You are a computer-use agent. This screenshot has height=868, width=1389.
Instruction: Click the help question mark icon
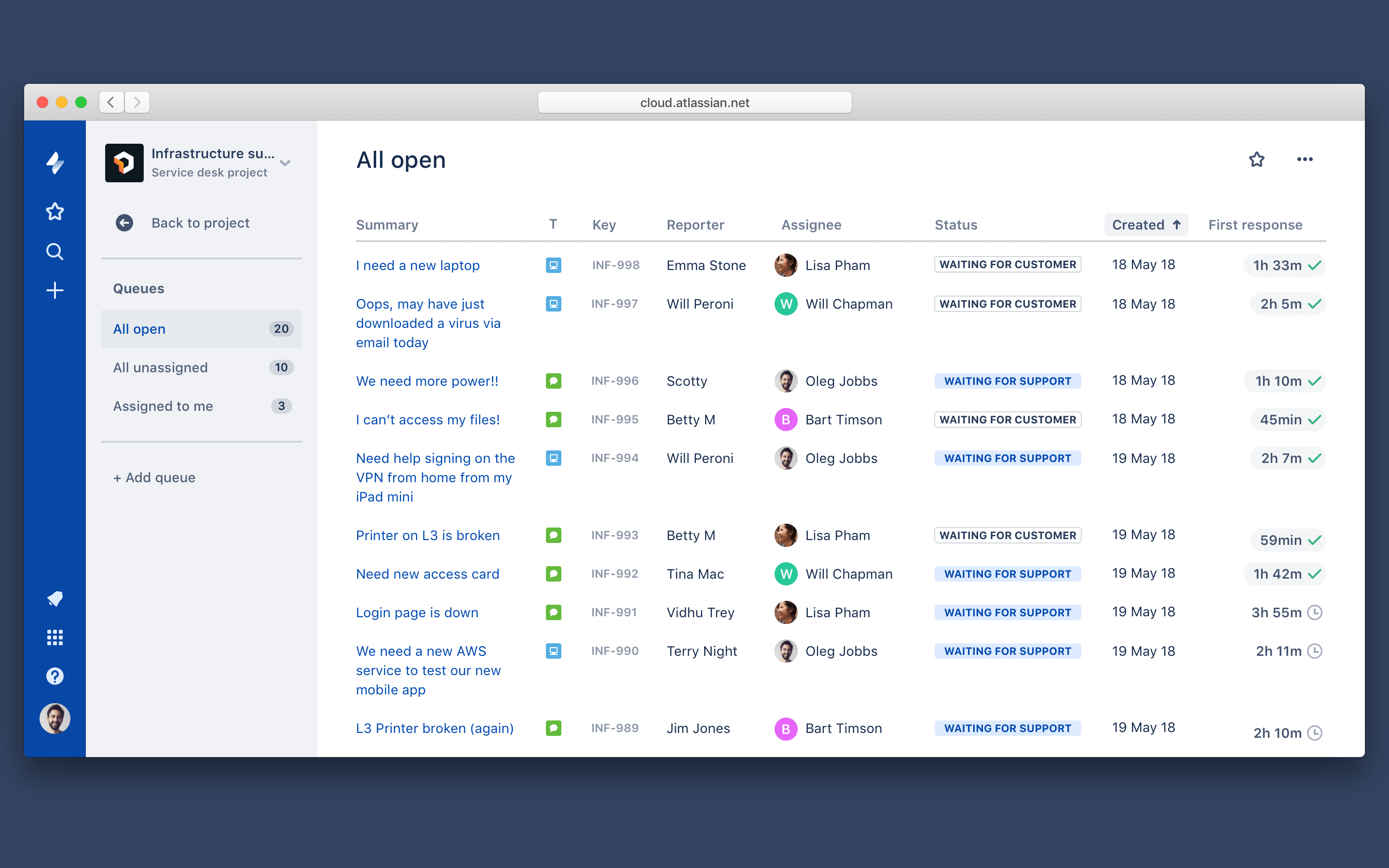tap(55, 676)
